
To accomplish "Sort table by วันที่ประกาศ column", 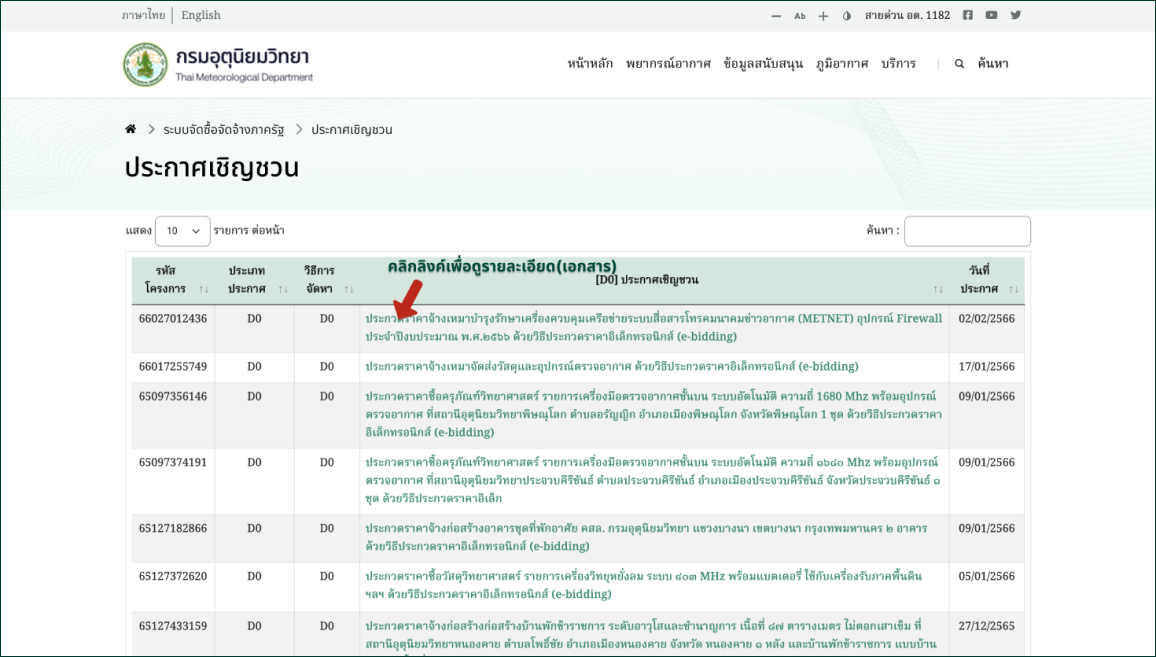I will (x=978, y=280).
